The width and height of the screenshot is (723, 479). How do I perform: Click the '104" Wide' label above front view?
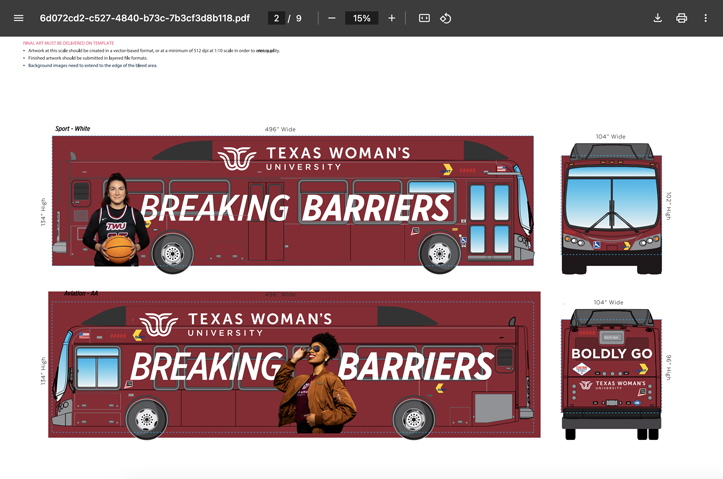pos(610,136)
